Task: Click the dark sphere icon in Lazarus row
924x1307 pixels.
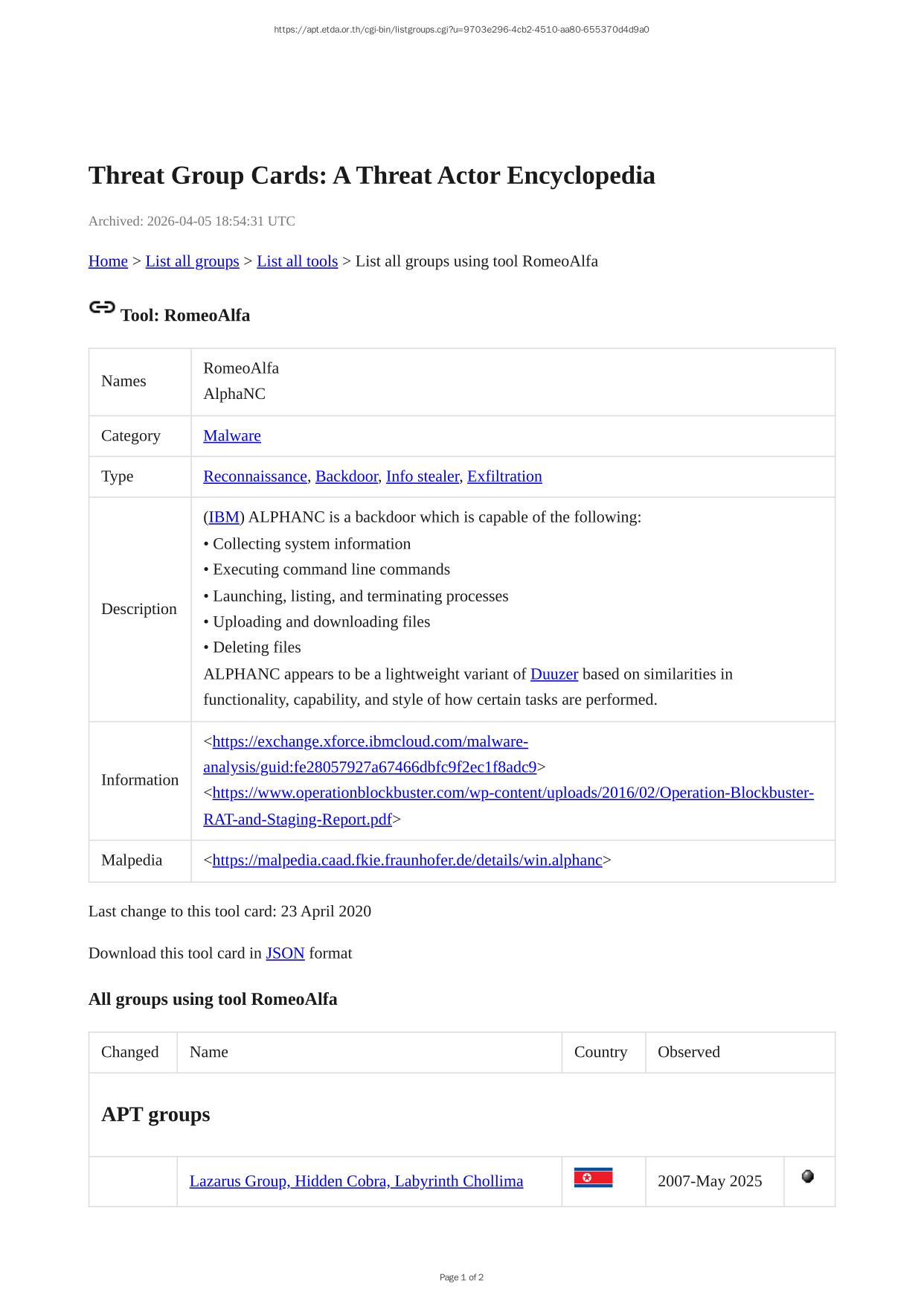Action: click(x=807, y=1177)
